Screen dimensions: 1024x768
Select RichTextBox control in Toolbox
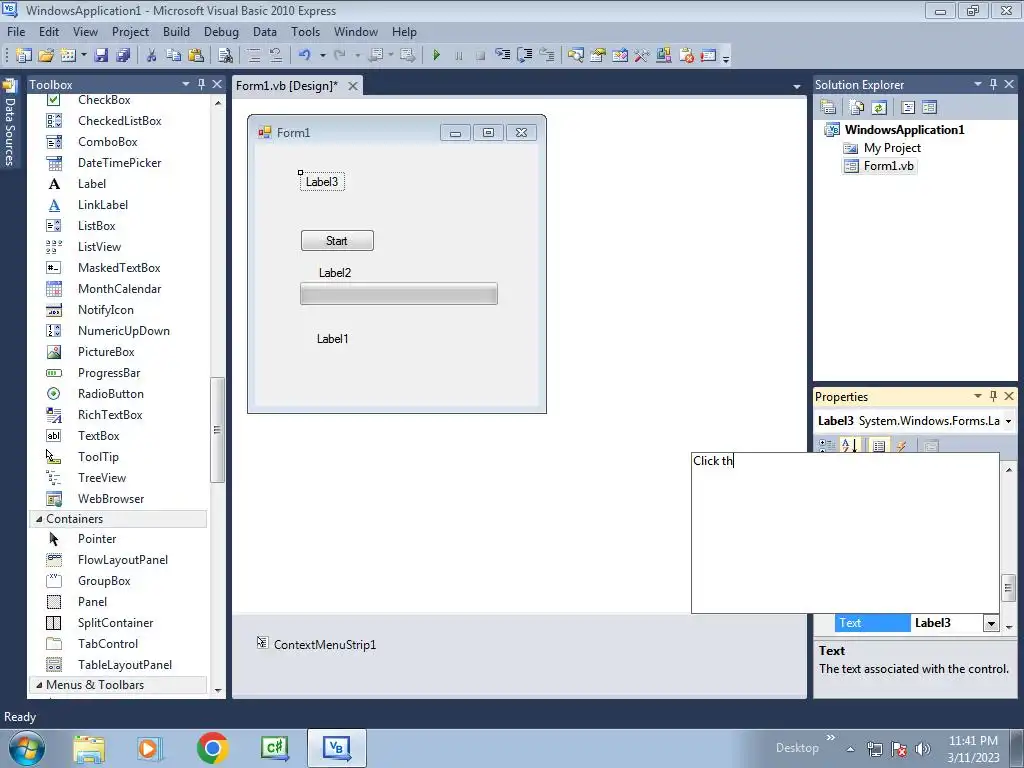(110, 415)
